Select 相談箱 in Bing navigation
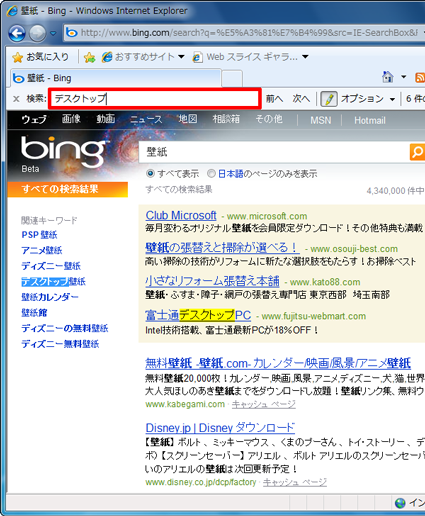 (x=226, y=119)
